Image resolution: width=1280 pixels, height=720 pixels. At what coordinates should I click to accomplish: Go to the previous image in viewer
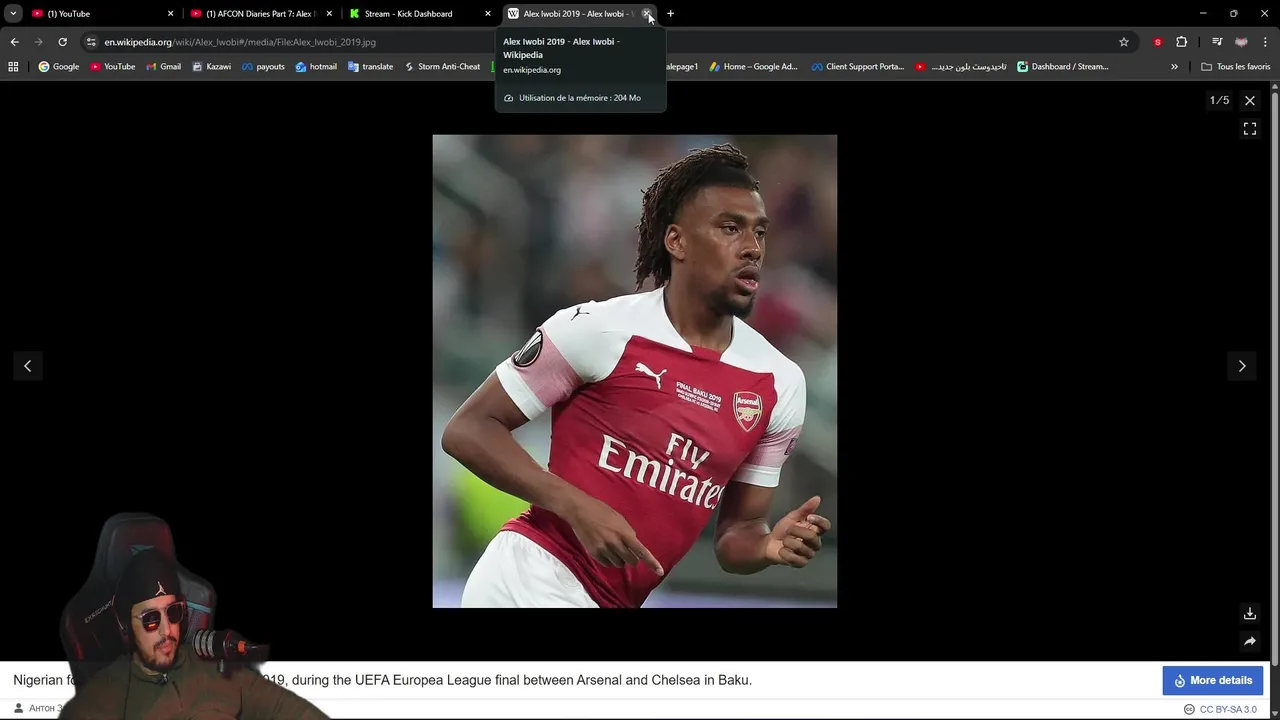click(28, 366)
